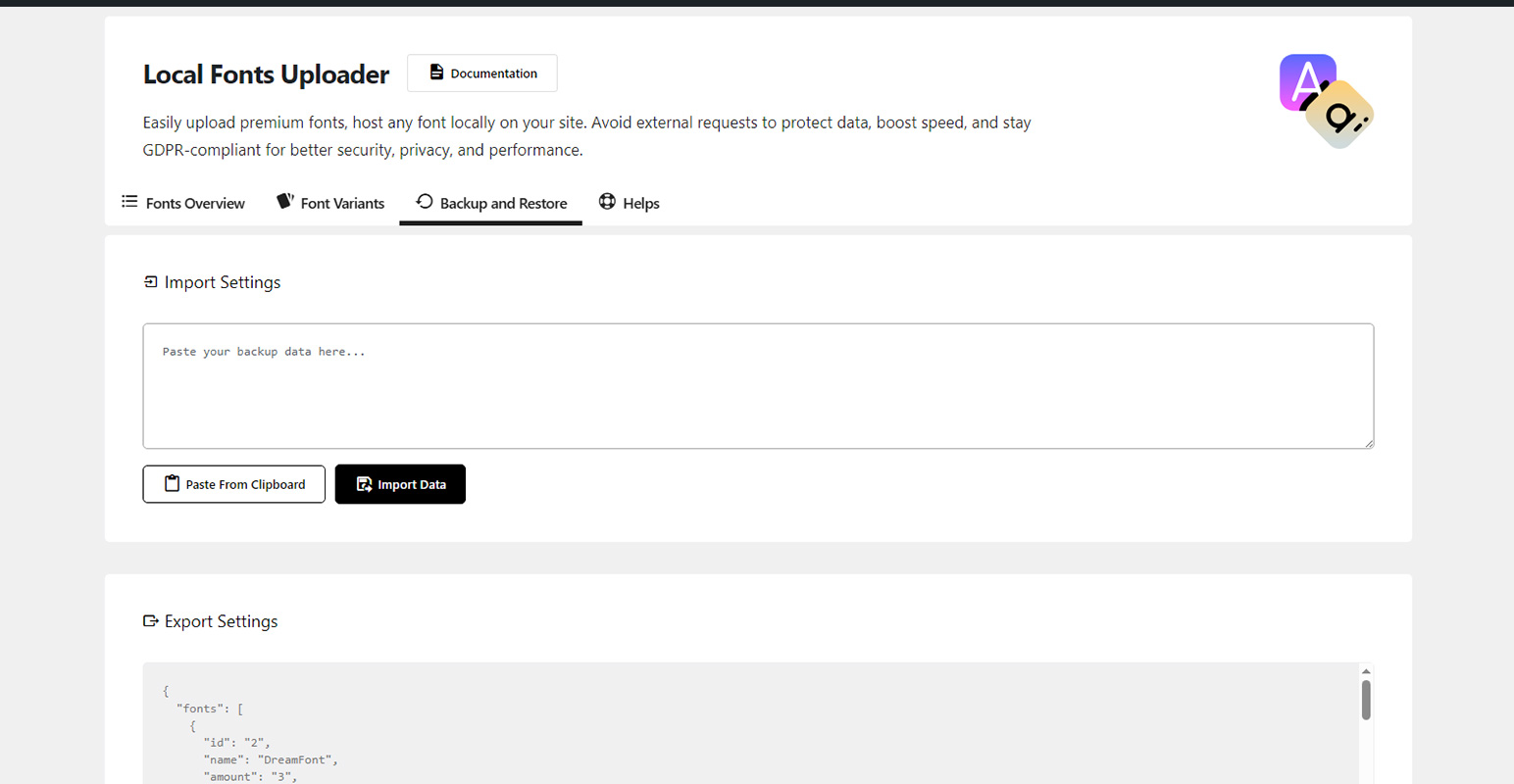Go to the Helps tab
Image resolution: width=1514 pixels, height=784 pixels.
pos(629,203)
